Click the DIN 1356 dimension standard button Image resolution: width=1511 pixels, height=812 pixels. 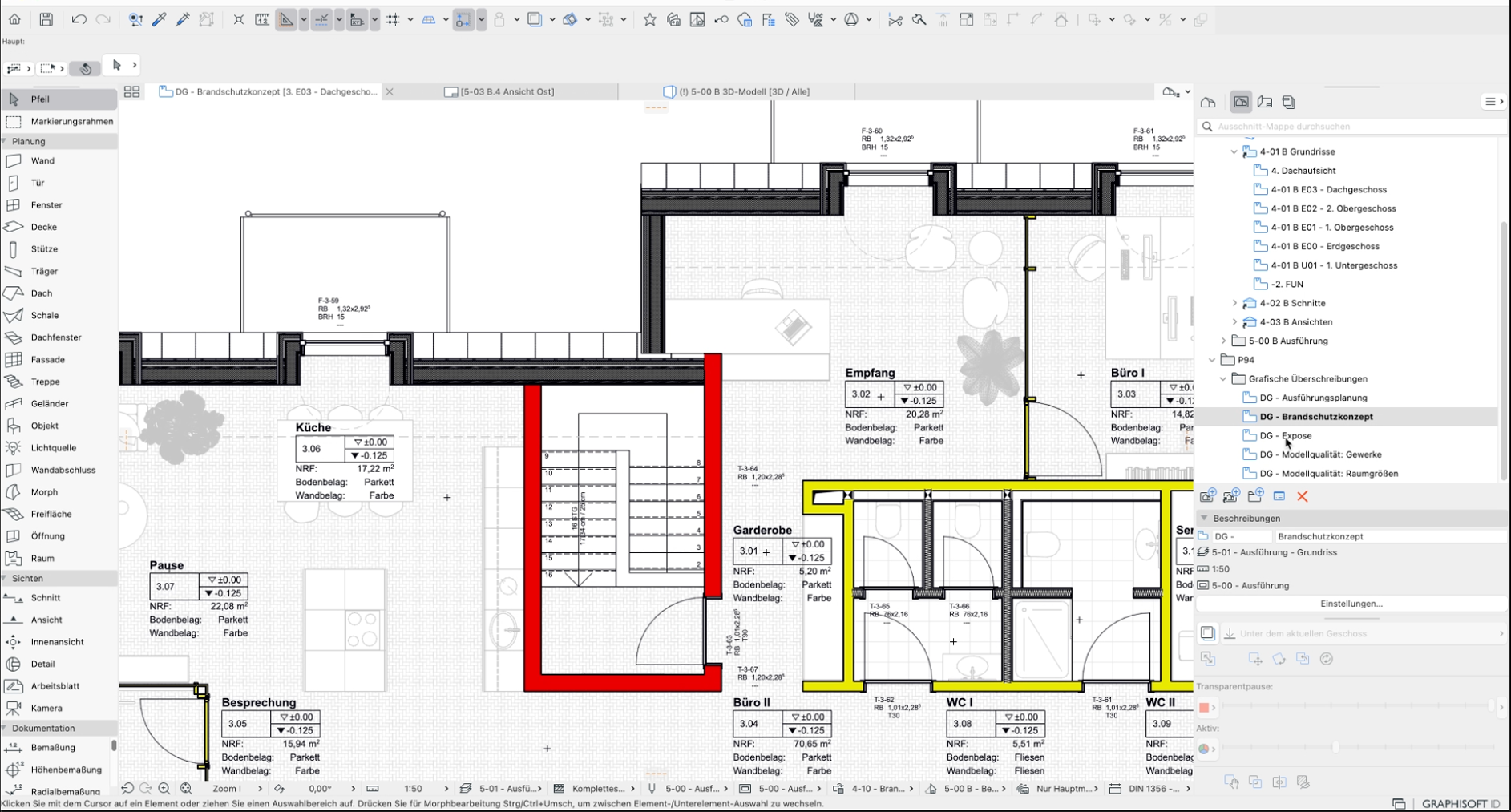click(x=1150, y=789)
